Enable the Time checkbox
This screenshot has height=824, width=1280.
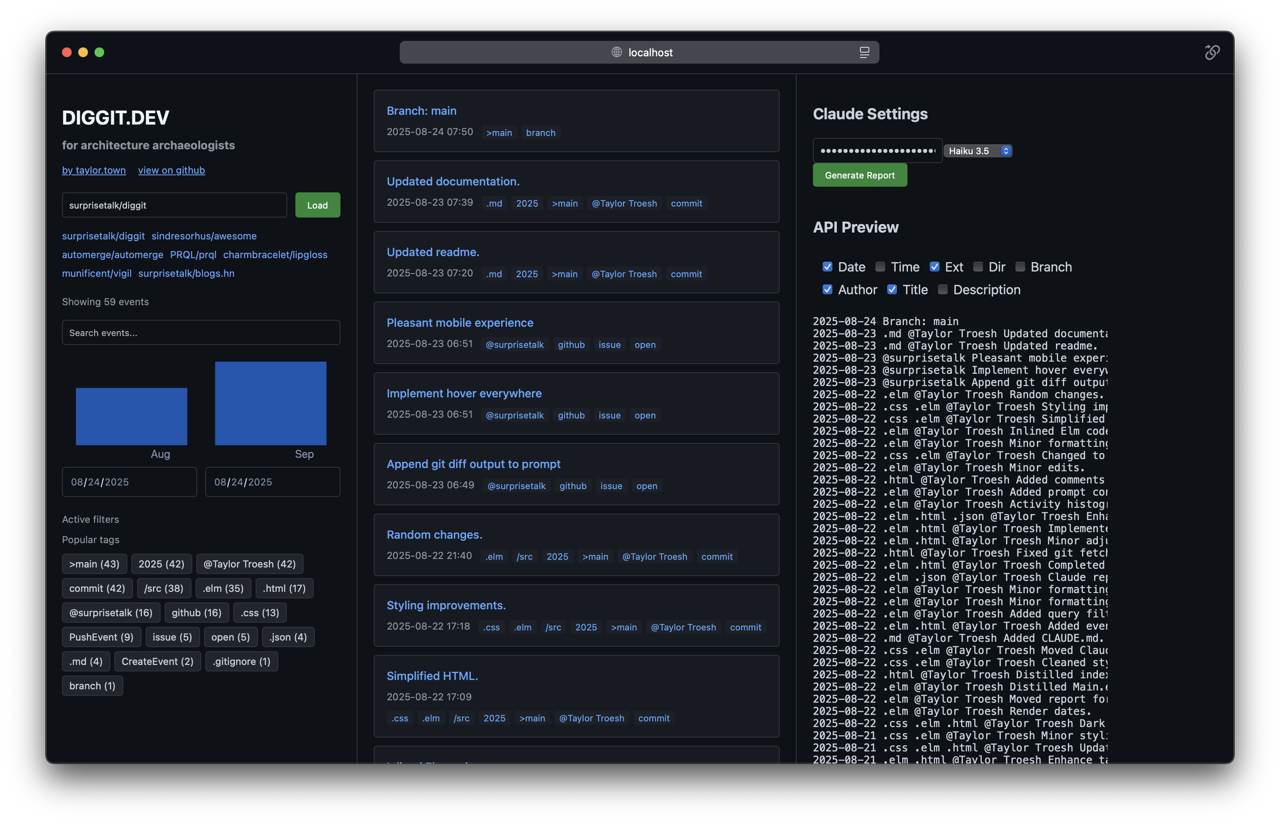880,267
